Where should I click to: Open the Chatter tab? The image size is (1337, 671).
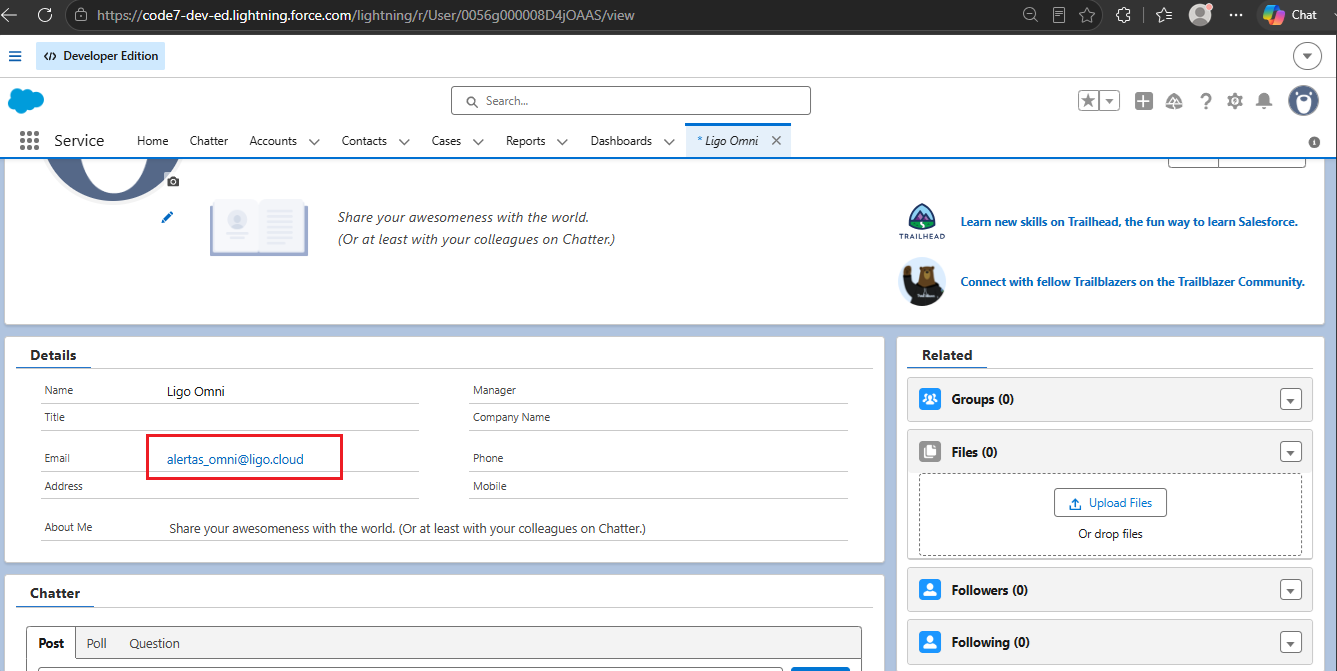point(209,141)
